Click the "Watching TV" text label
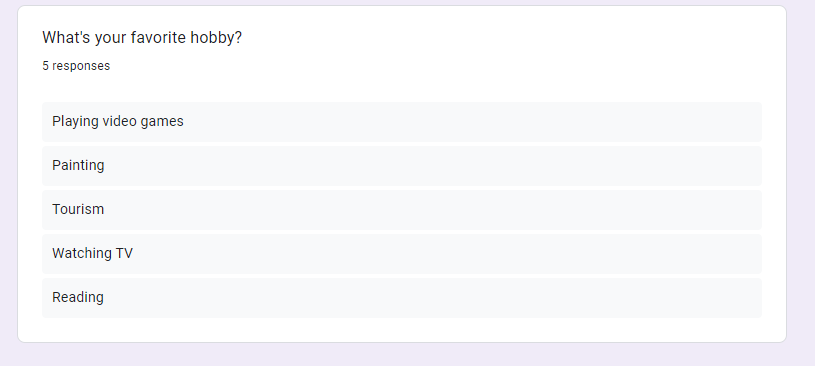 coord(93,253)
